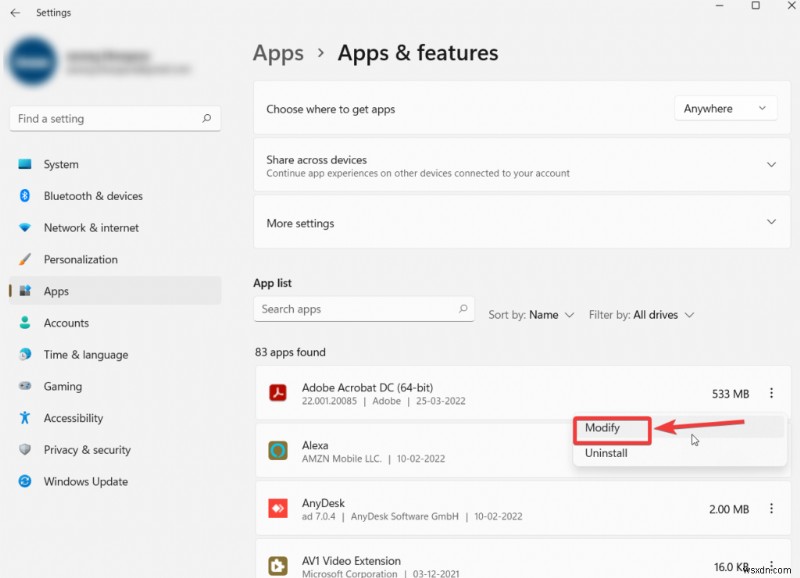800x578 pixels.
Task: Open Privacy & security settings
Action: (115, 449)
